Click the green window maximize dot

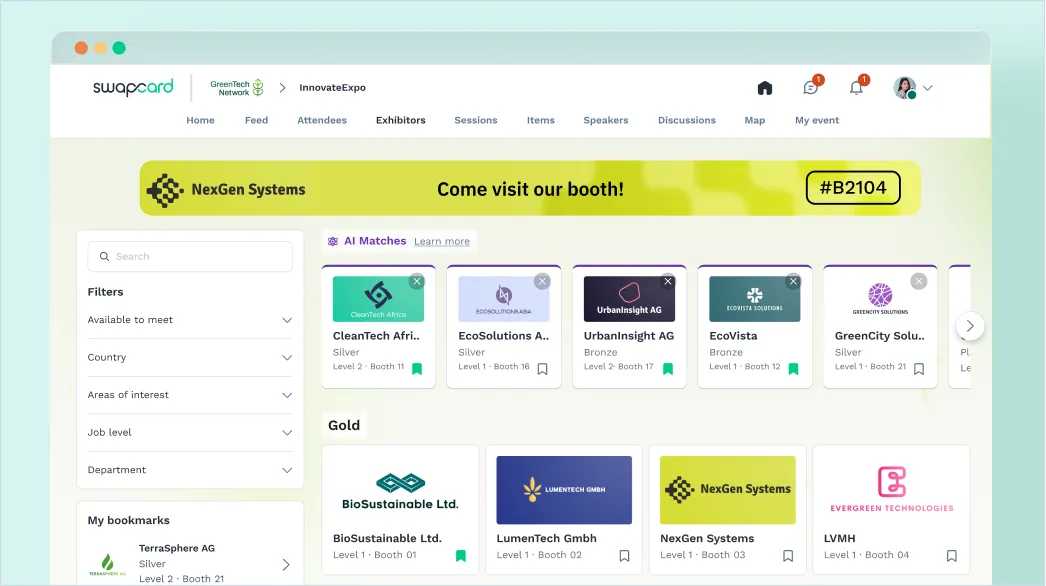pyautogui.click(x=119, y=48)
